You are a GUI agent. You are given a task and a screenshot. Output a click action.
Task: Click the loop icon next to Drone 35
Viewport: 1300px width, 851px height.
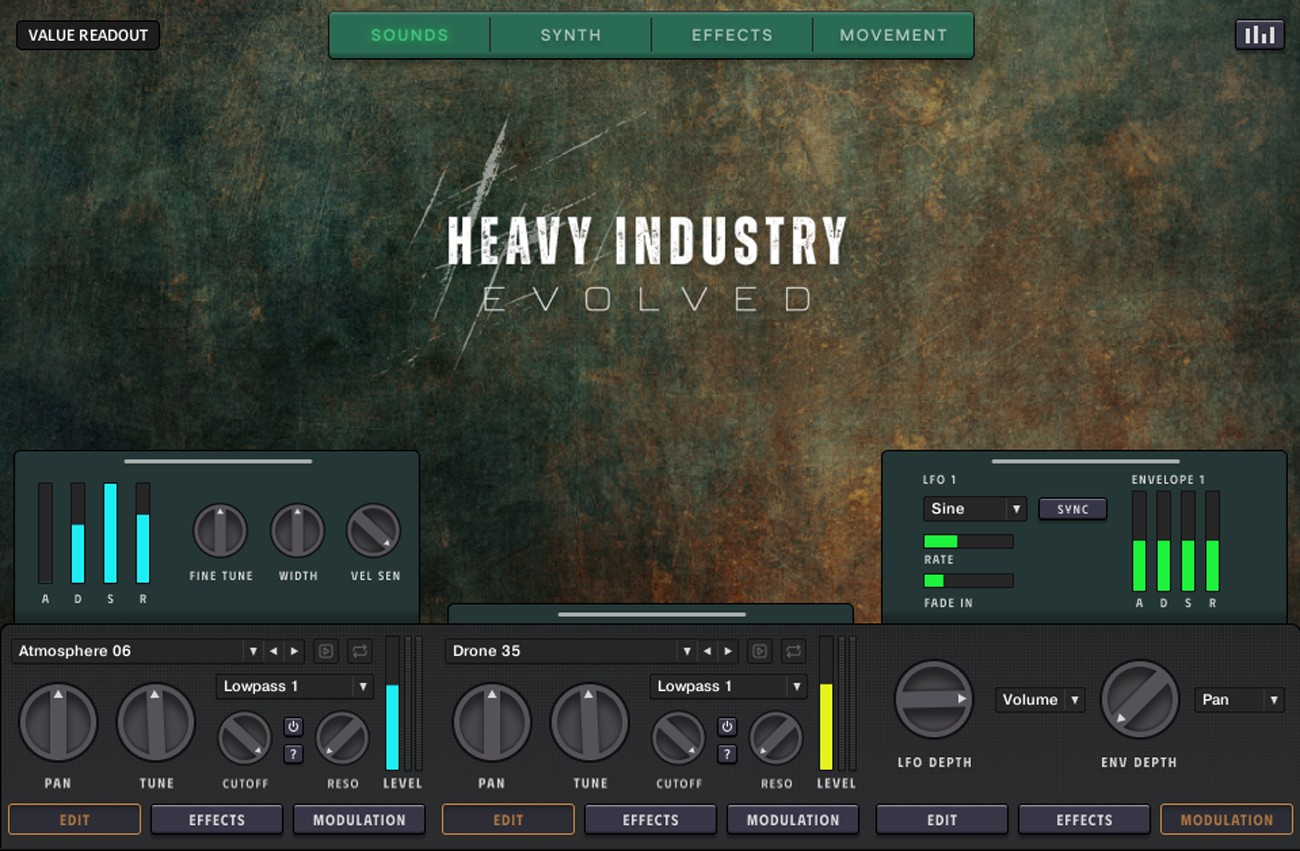[794, 650]
